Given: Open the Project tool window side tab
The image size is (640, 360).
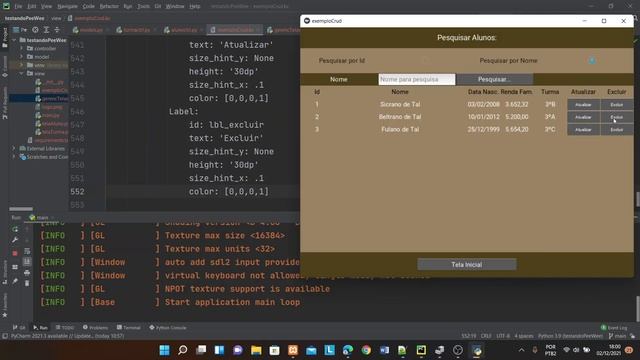Looking at the screenshot, I should [x=4, y=38].
